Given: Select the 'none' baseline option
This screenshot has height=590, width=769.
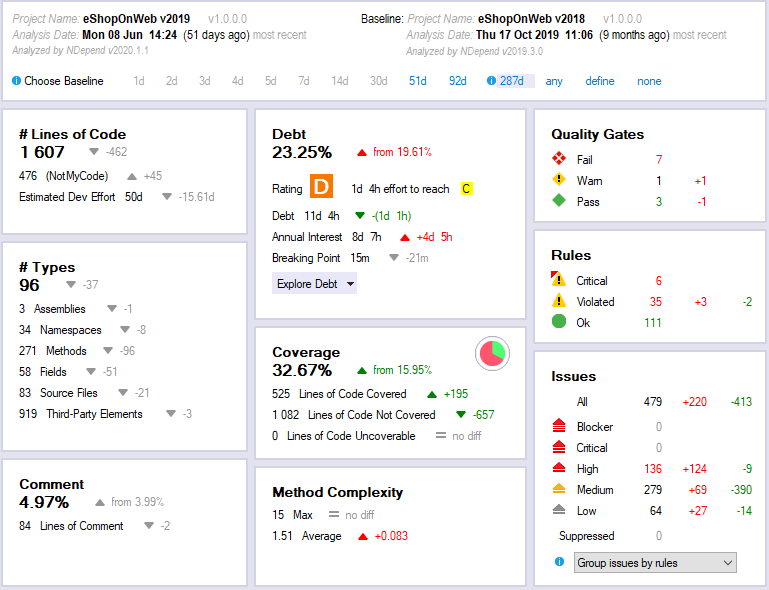Looking at the screenshot, I should point(649,81).
